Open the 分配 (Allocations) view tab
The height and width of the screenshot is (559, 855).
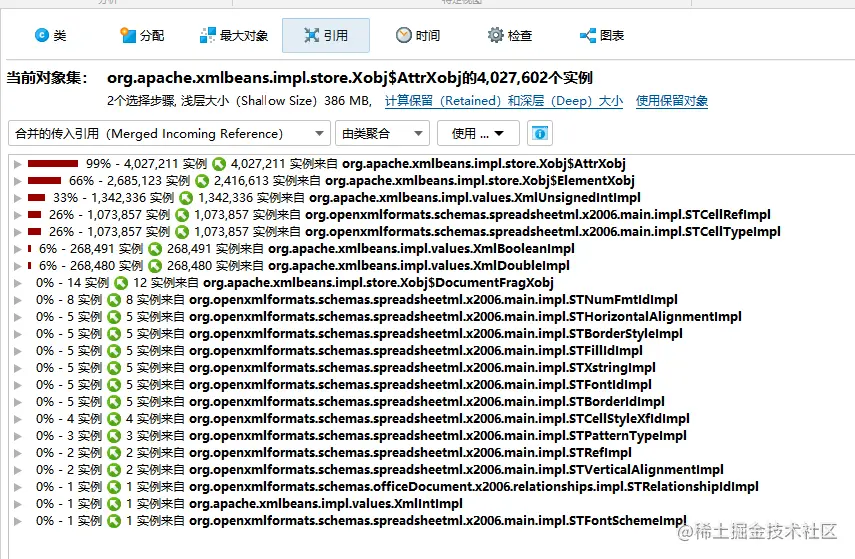142,35
